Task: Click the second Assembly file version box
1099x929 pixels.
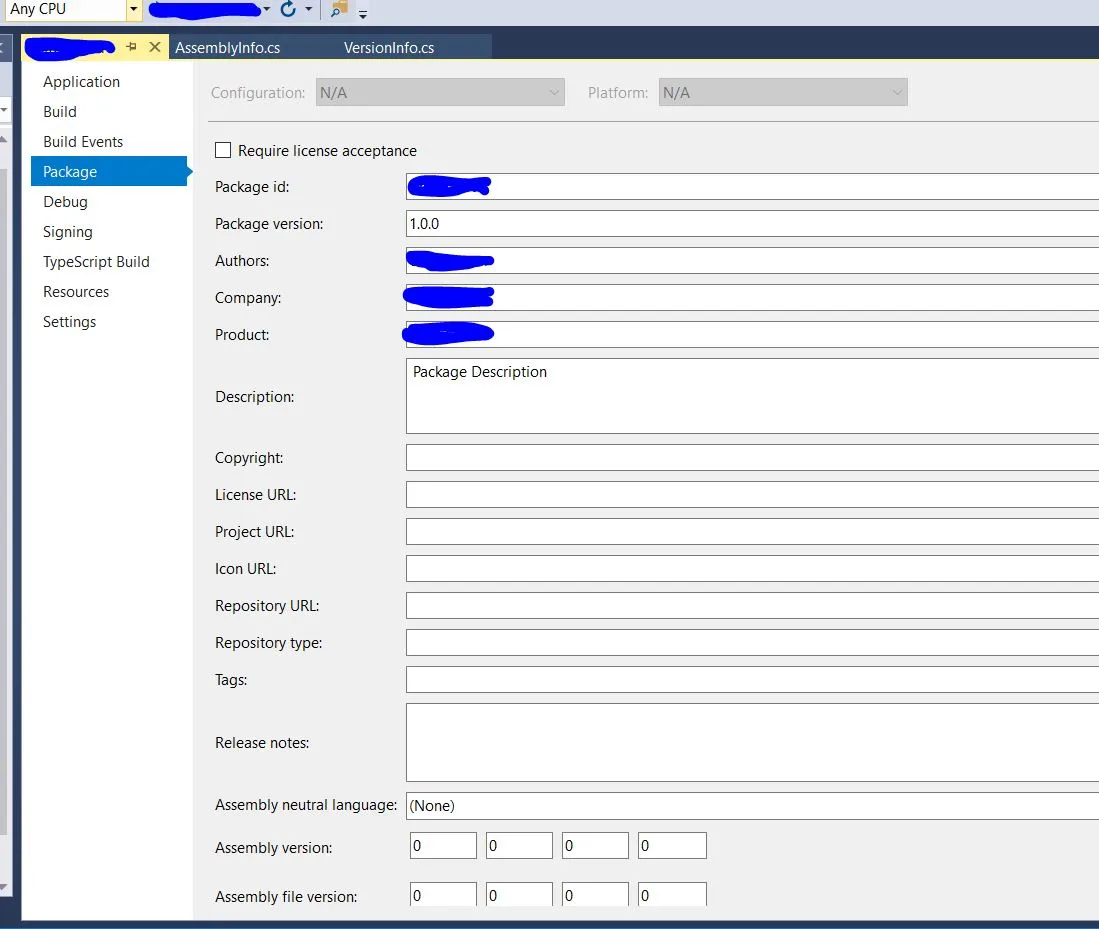Action: click(x=519, y=895)
